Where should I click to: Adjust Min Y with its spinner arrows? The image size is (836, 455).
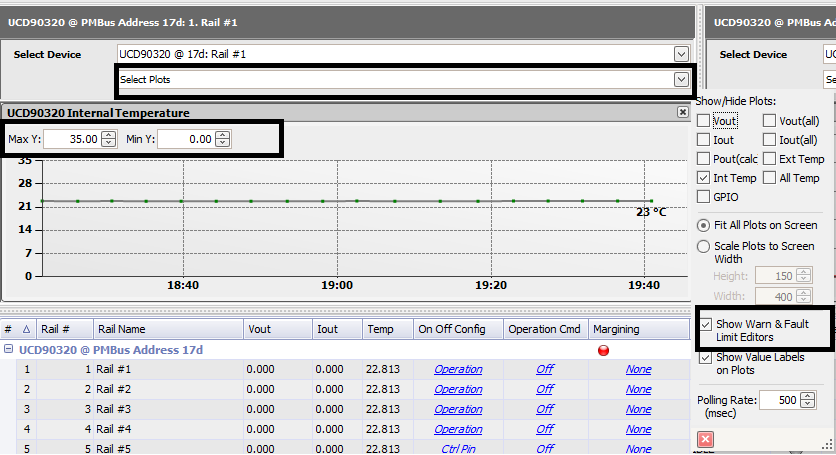[x=223, y=139]
